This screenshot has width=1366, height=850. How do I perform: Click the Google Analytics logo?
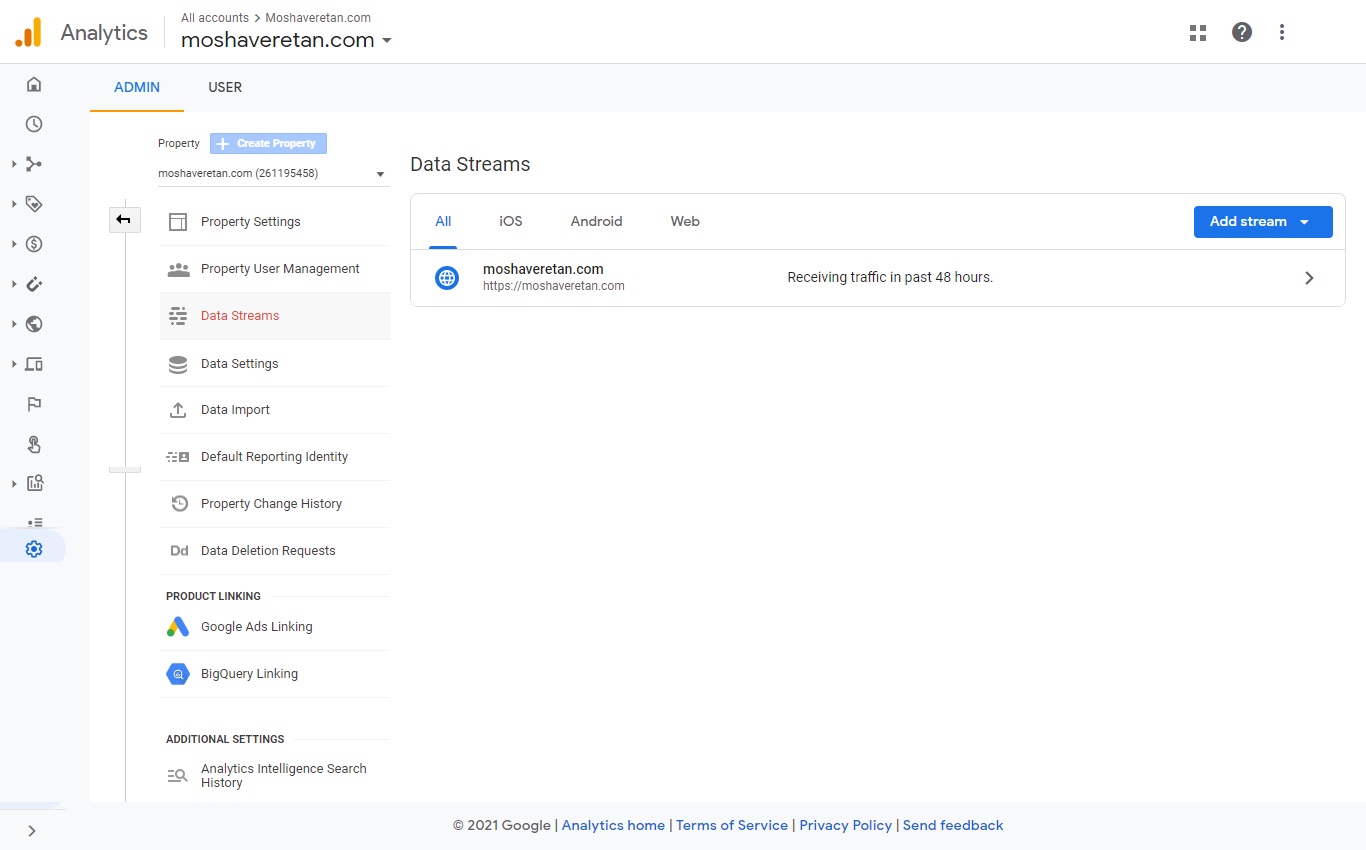[x=28, y=33]
